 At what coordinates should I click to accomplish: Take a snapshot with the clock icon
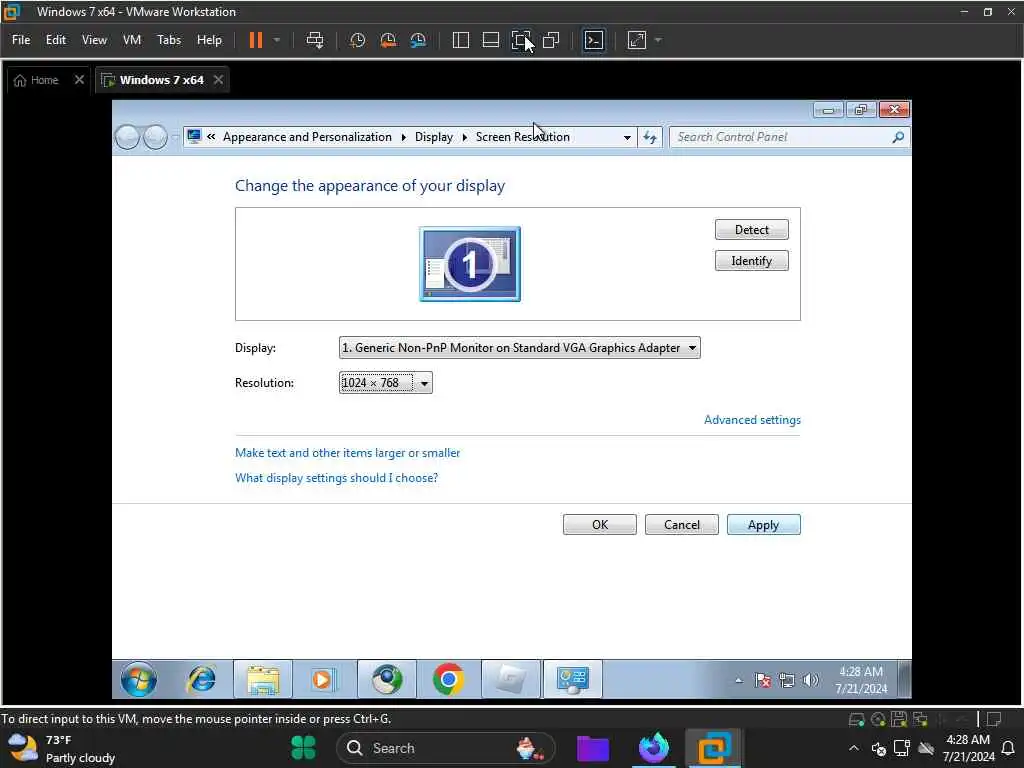click(357, 40)
